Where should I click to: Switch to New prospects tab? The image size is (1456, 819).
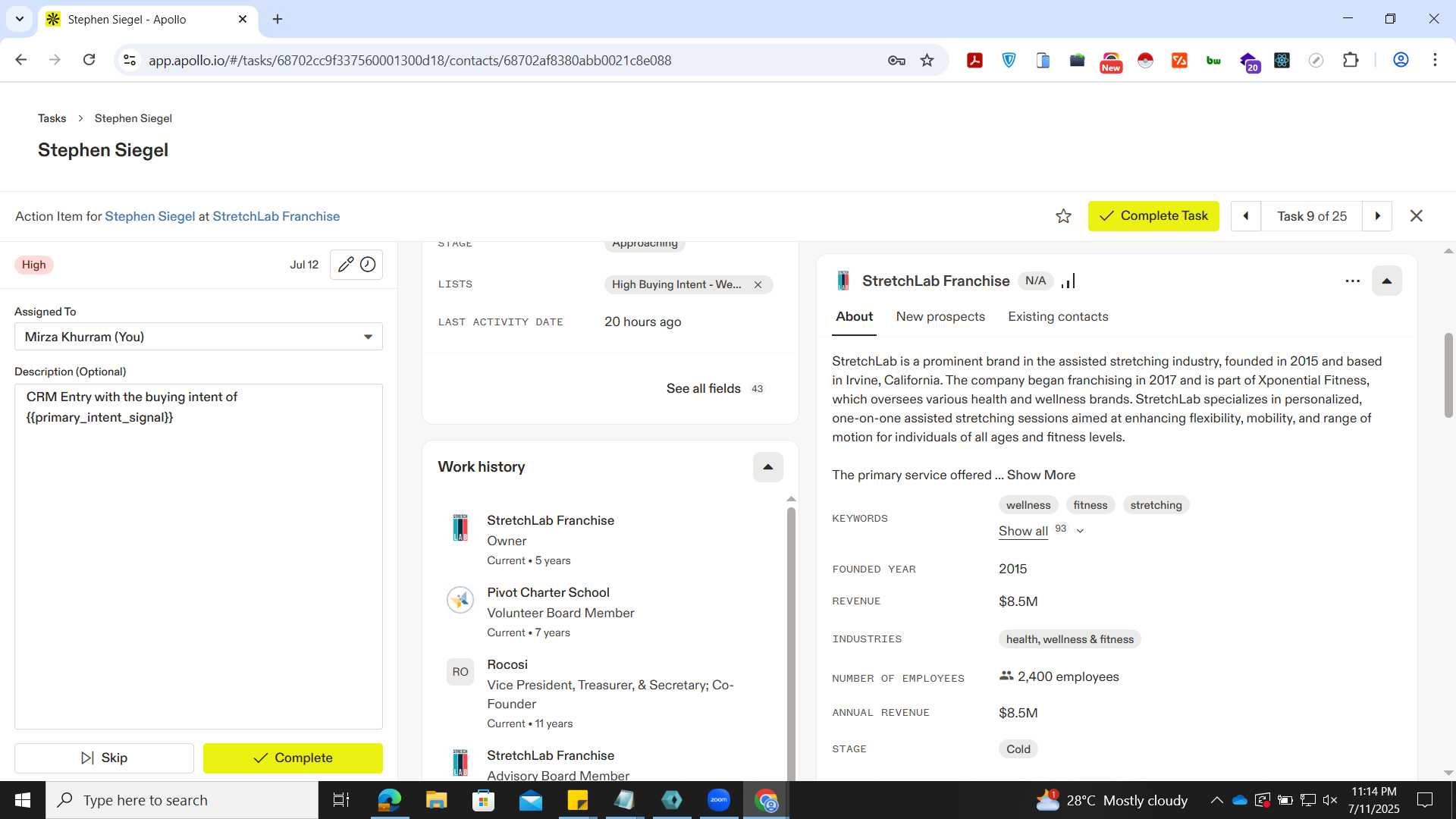click(x=940, y=317)
